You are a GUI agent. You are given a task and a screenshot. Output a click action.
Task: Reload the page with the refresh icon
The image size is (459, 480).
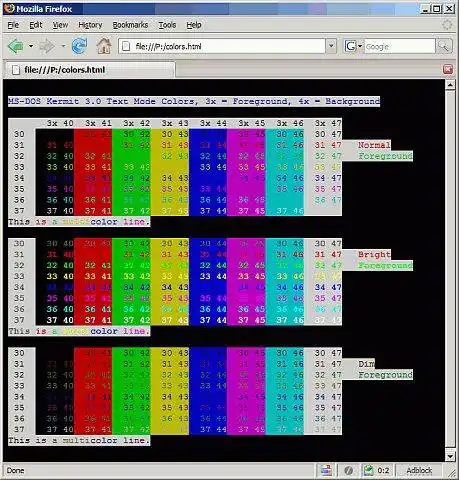click(x=79, y=46)
